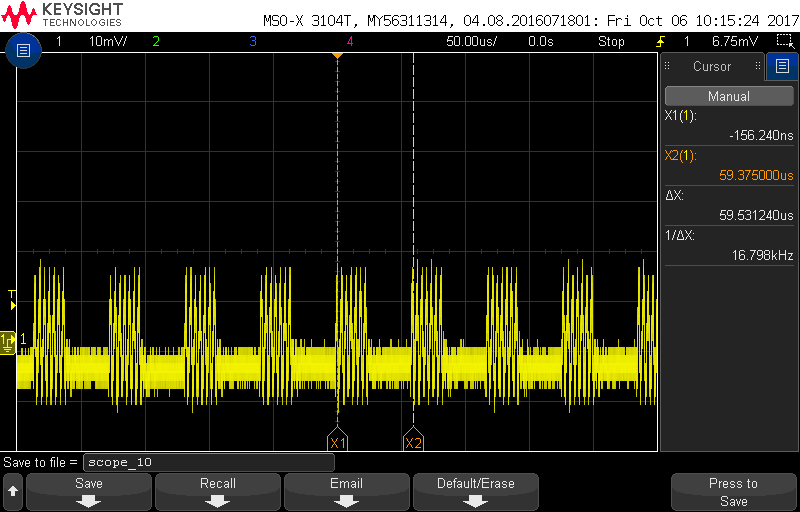Screen dimensions: 800x512
Task: Click the Cursor panel left drag grip
Action: click(x=667, y=66)
